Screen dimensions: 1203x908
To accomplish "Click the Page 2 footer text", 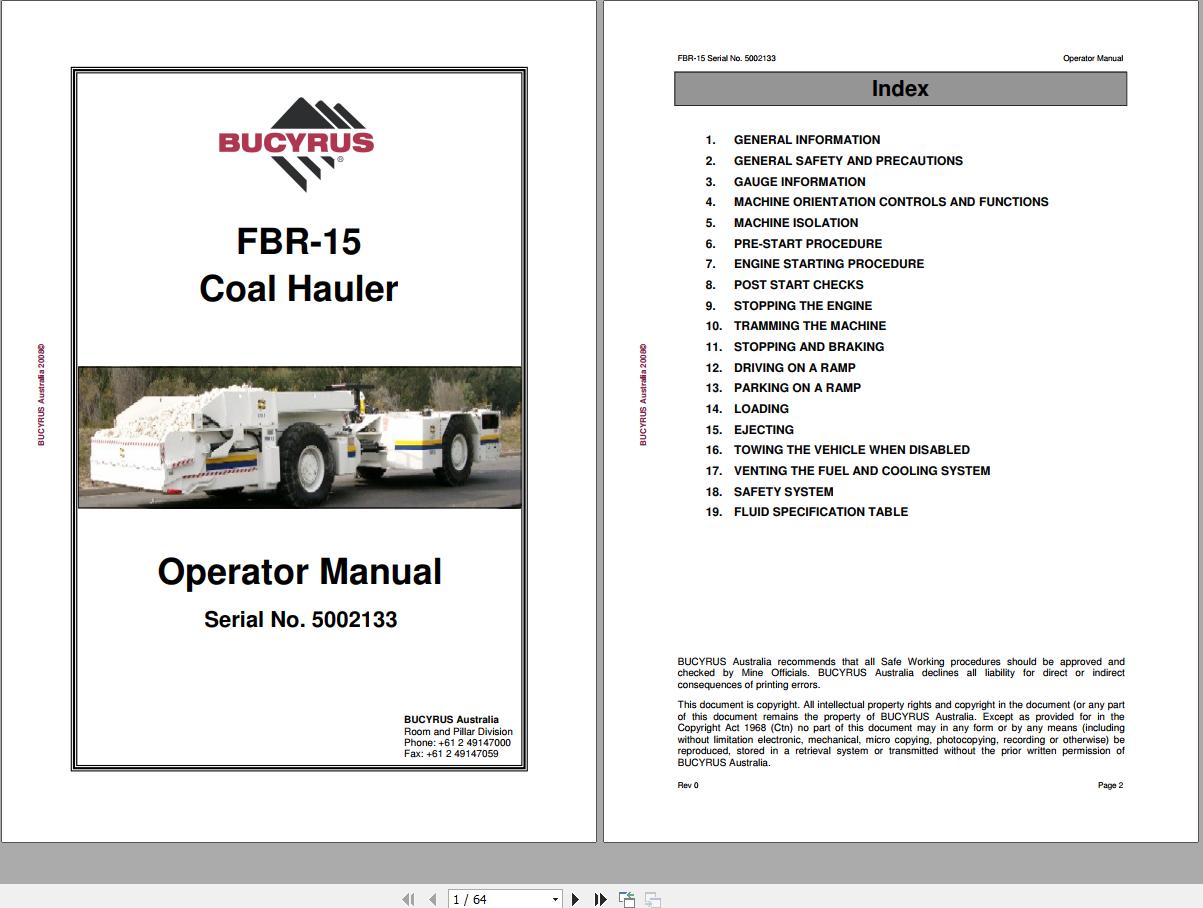I will coord(1111,785).
